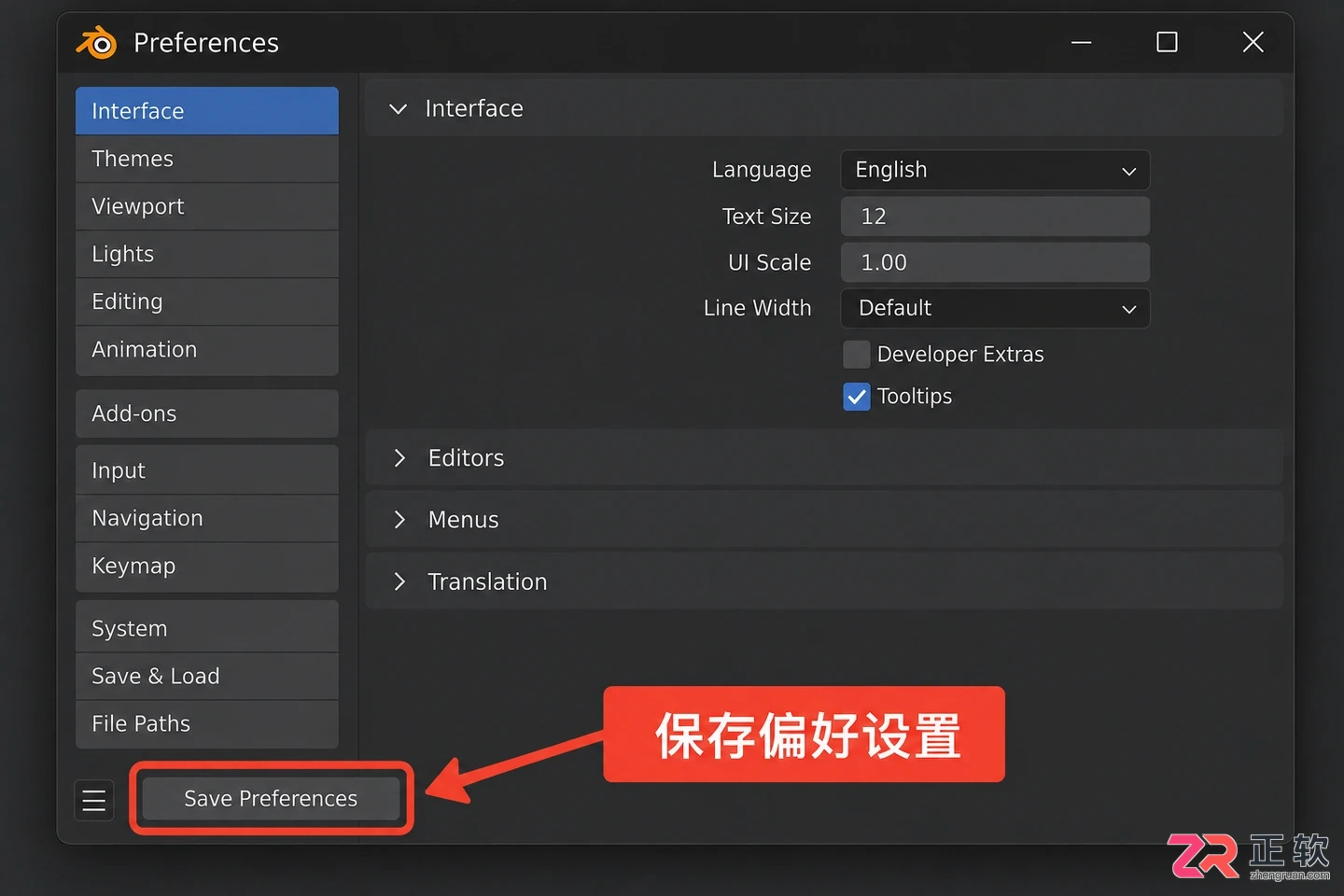
Task: Open the Language dropdown
Action: (x=995, y=171)
